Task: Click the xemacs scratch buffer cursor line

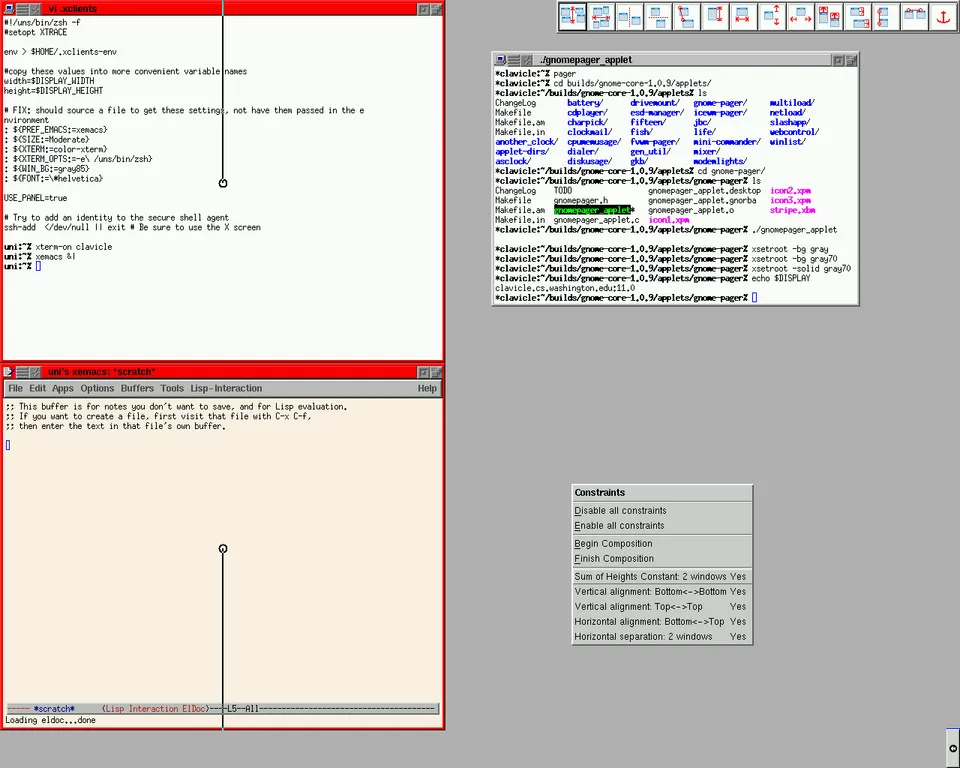Action: pos(8,445)
